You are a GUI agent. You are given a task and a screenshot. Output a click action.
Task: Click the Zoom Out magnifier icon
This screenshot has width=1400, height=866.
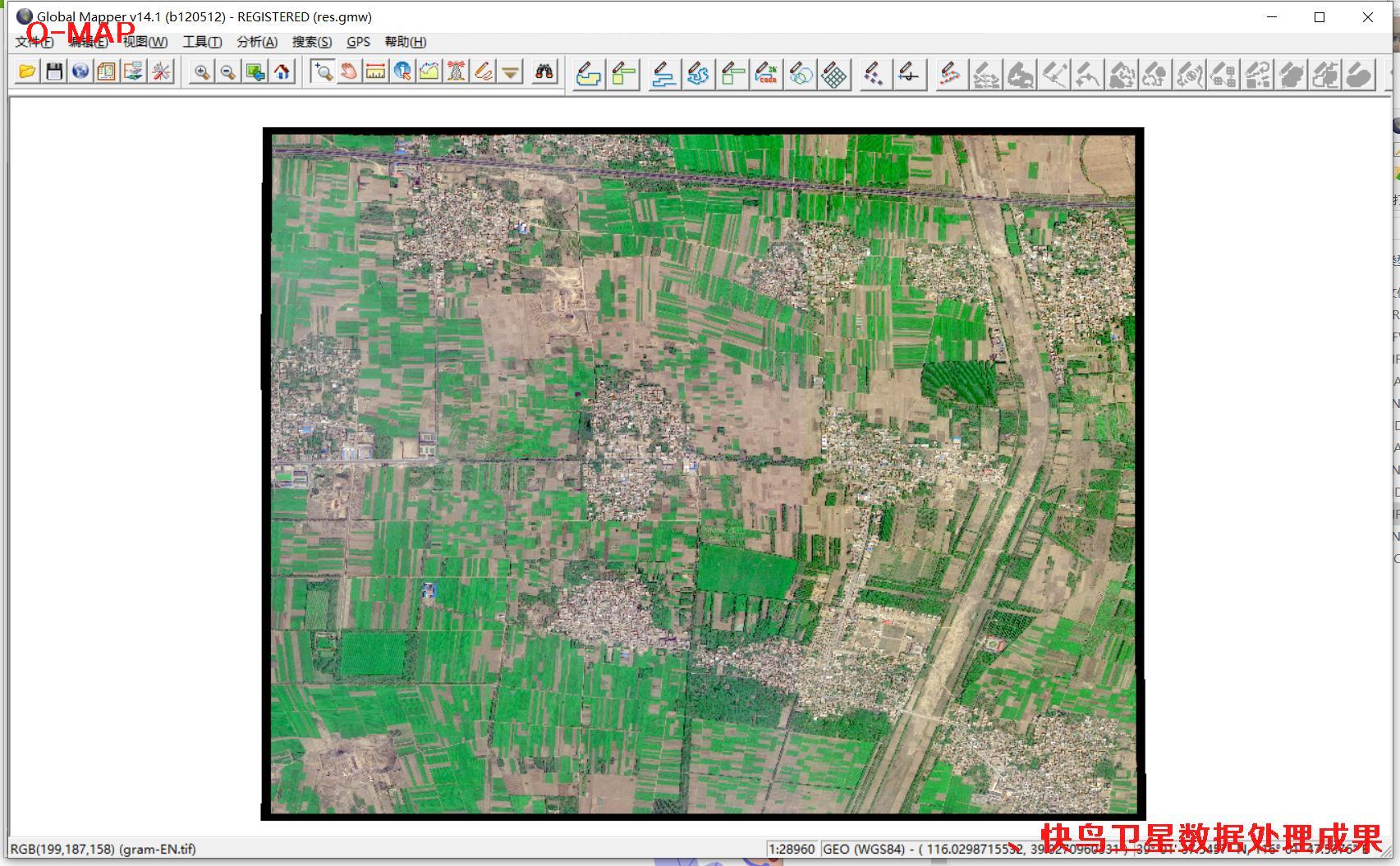click(x=228, y=72)
